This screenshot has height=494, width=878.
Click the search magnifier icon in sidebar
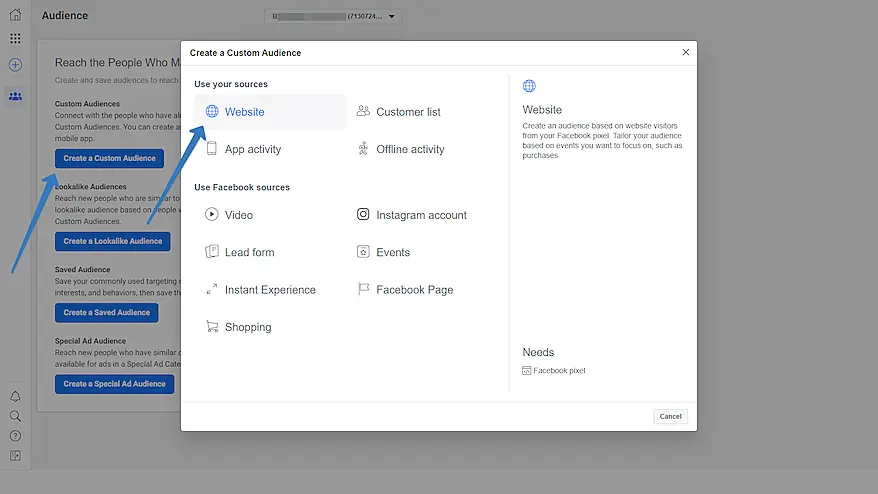(x=15, y=416)
